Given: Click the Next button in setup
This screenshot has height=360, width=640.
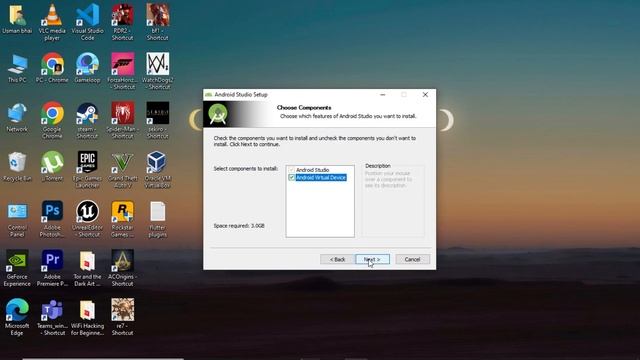Looking at the screenshot, I should click(x=372, y=259).
